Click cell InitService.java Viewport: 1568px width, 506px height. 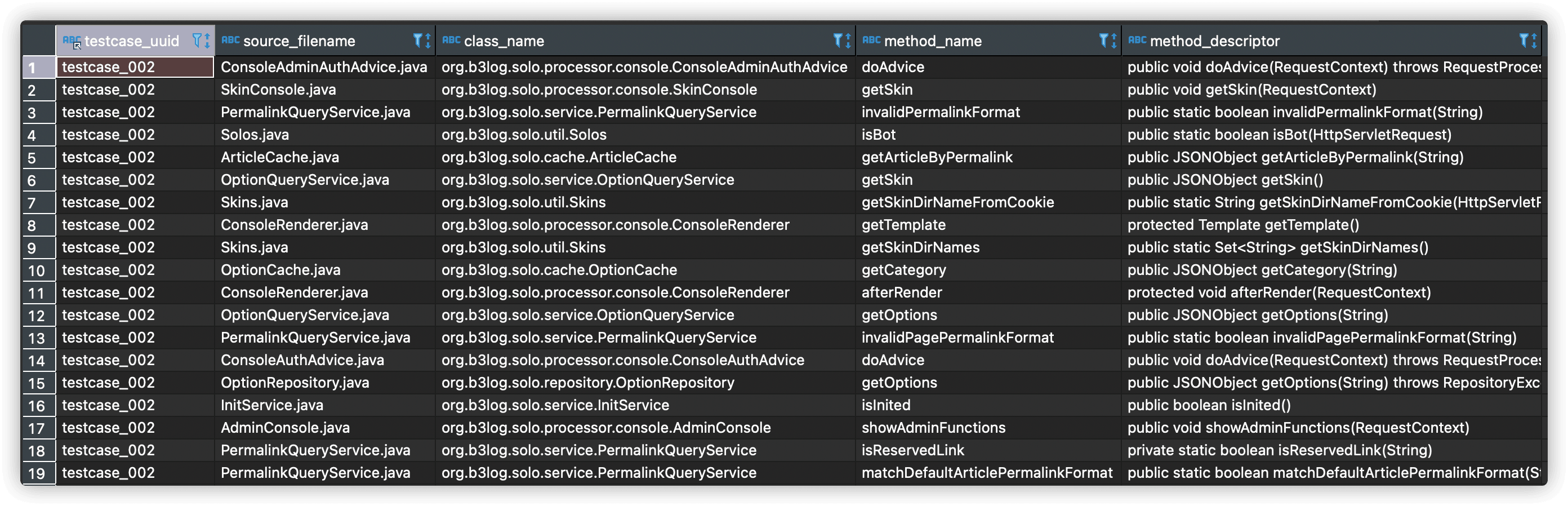324,405
